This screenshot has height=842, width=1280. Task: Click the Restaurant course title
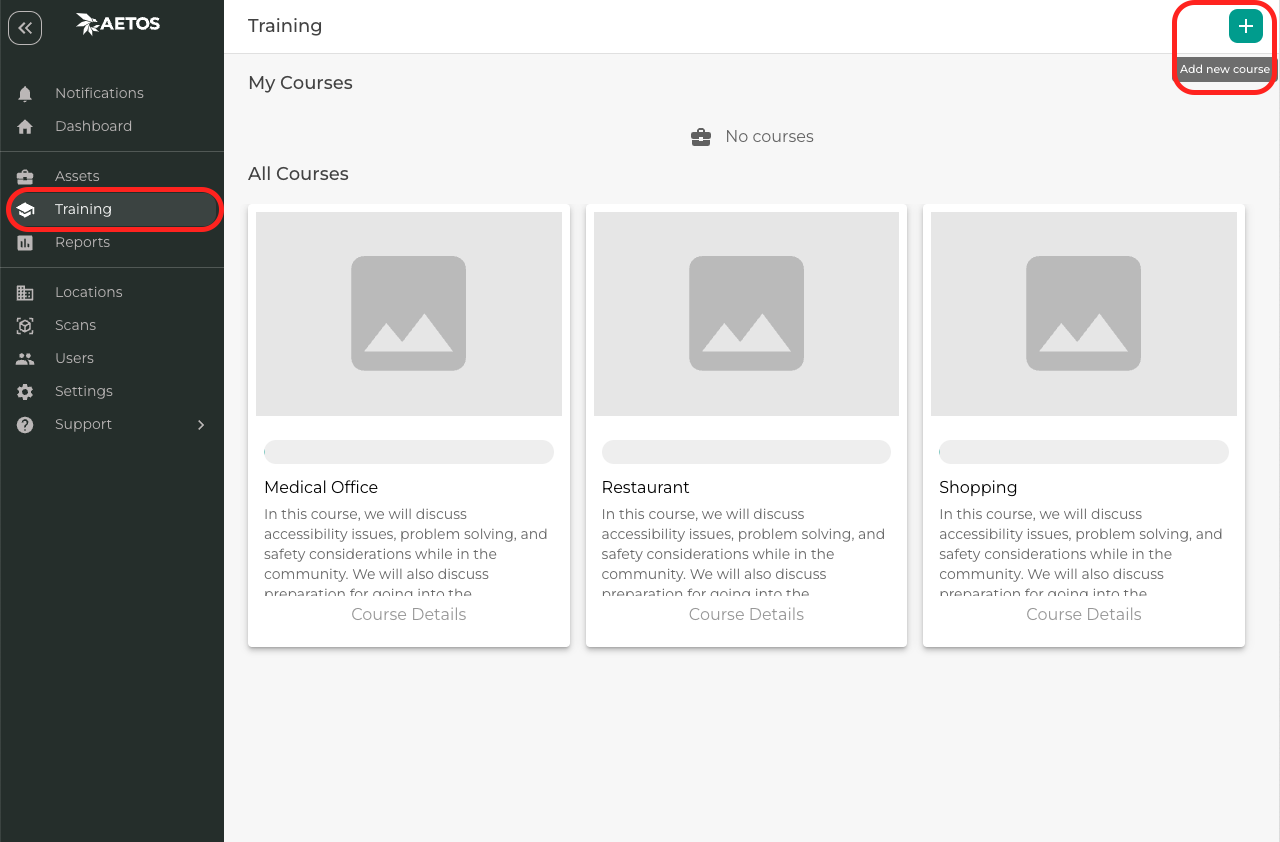pyautogui.click(x=646, y=487)
